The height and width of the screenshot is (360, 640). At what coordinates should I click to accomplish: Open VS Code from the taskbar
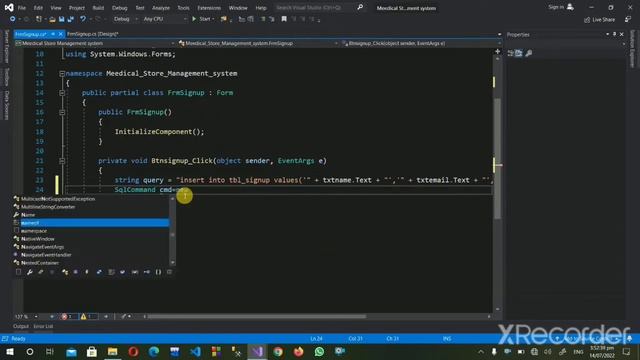pyautogui.click(x=195, y=351)
